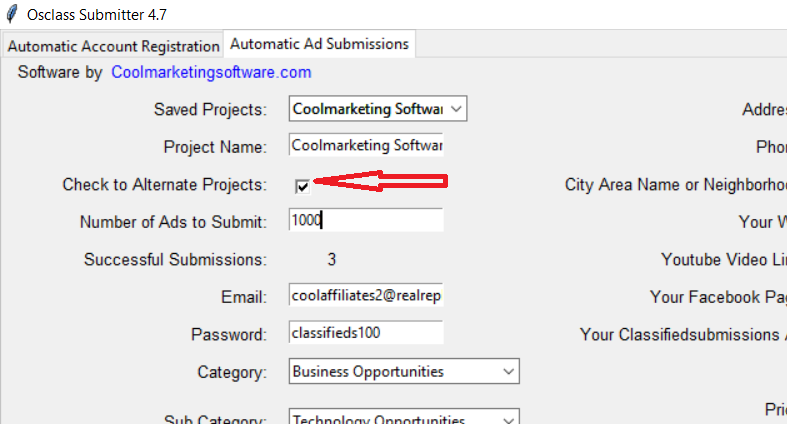
Task: Click the Saved Projects label
Action: [x=210, y=109]
